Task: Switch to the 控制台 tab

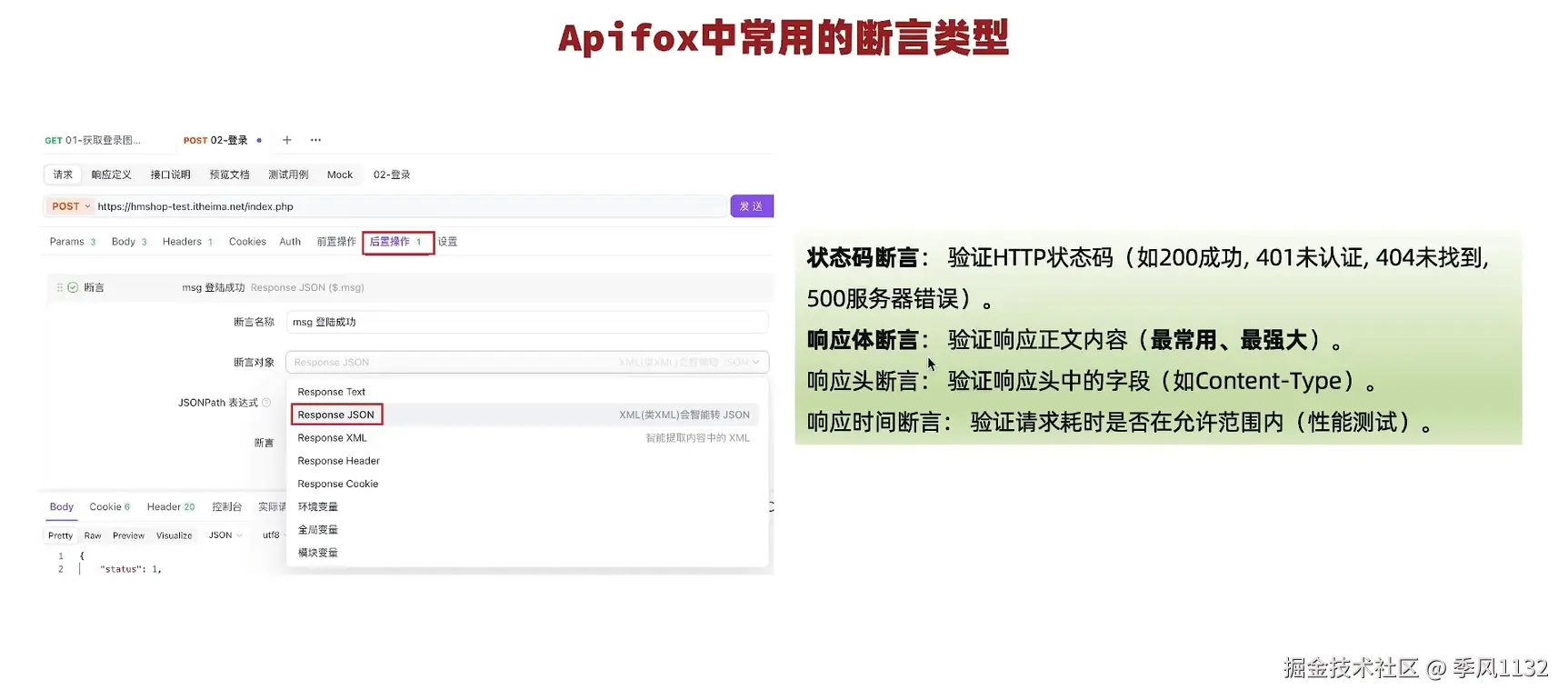Action: tap(226, 507)
